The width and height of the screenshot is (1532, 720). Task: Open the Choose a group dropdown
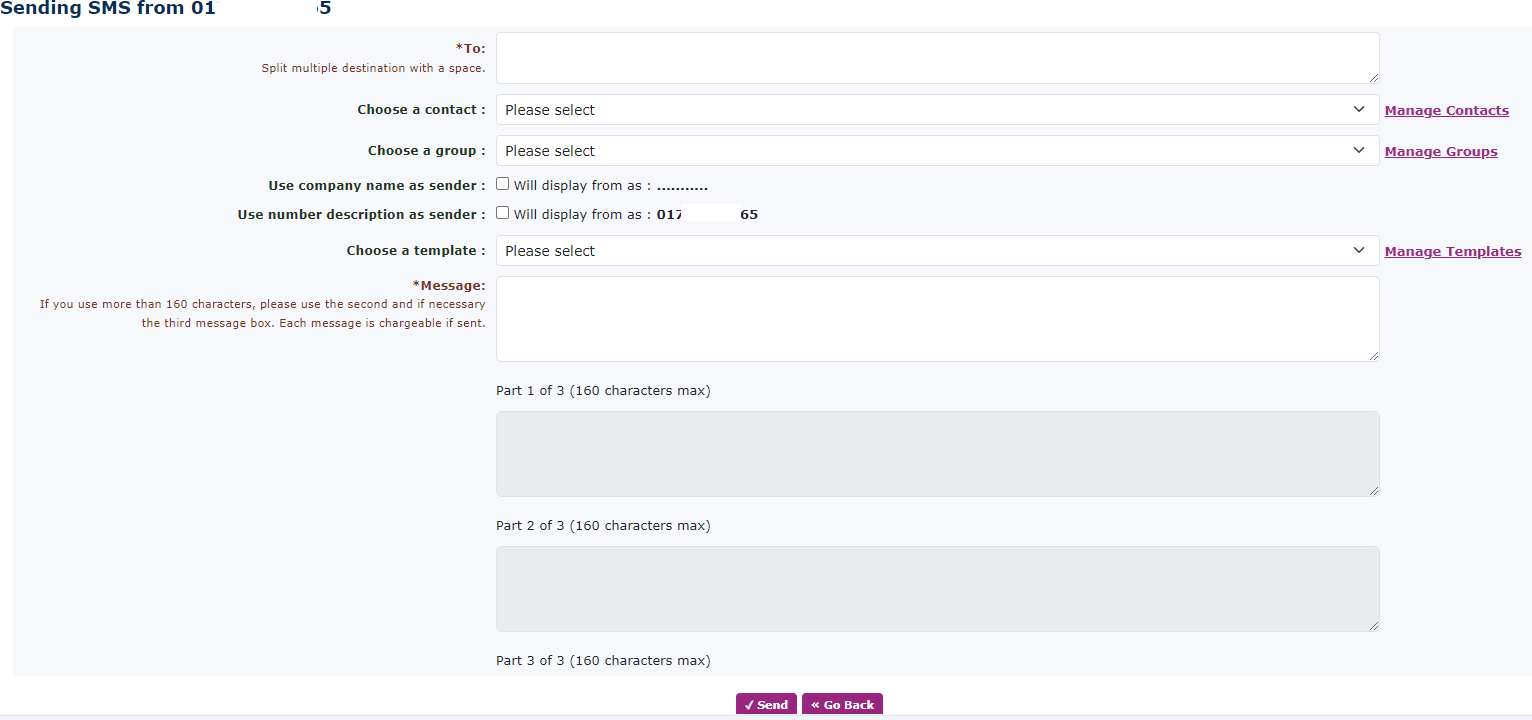coord(937,151)
